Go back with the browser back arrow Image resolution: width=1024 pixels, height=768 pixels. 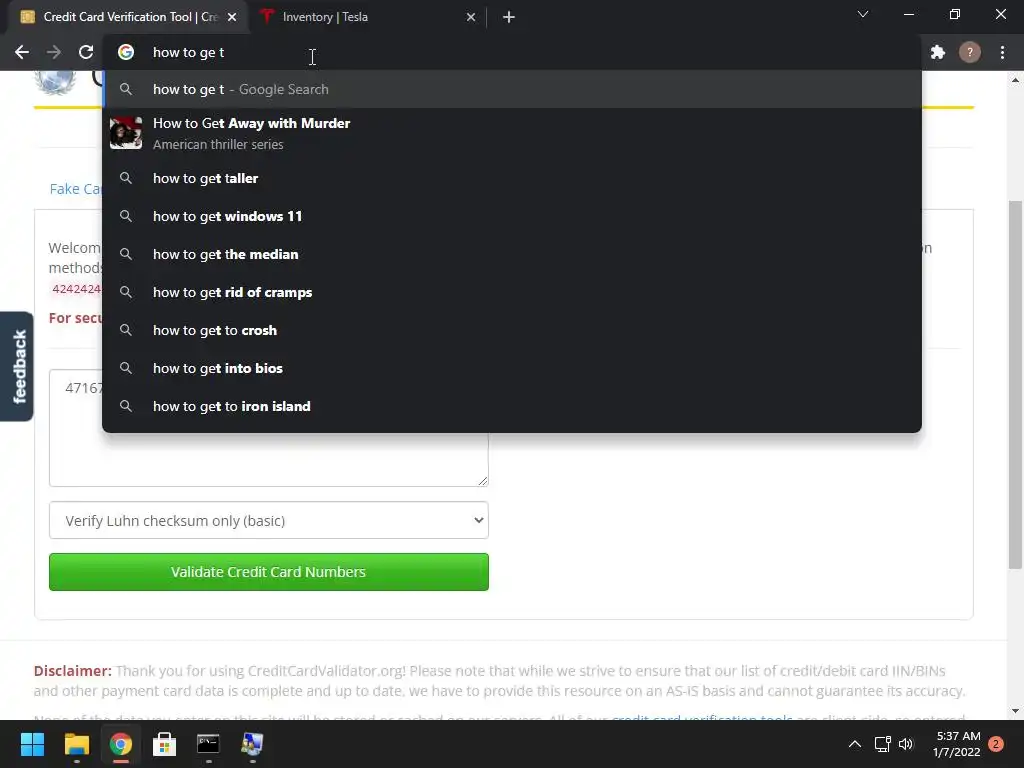pyautogui.click(x=22, y=52)
